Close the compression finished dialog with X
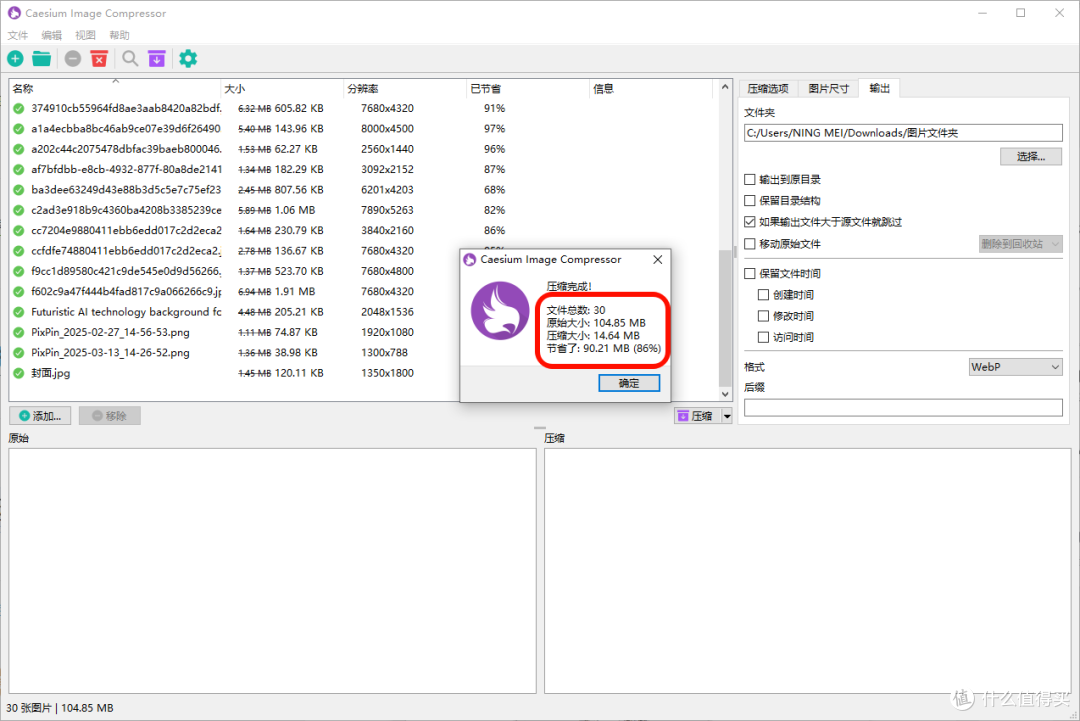The image size is (1080, 721). pyautogui.click(x=658, y=260)
